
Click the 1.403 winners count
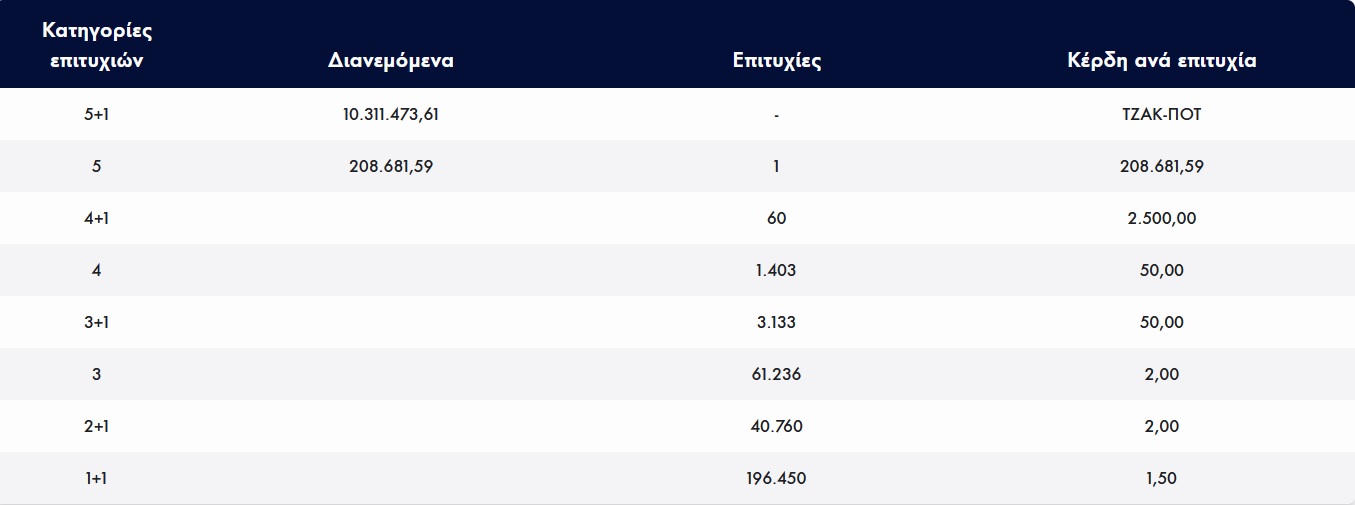coord(776,270)
